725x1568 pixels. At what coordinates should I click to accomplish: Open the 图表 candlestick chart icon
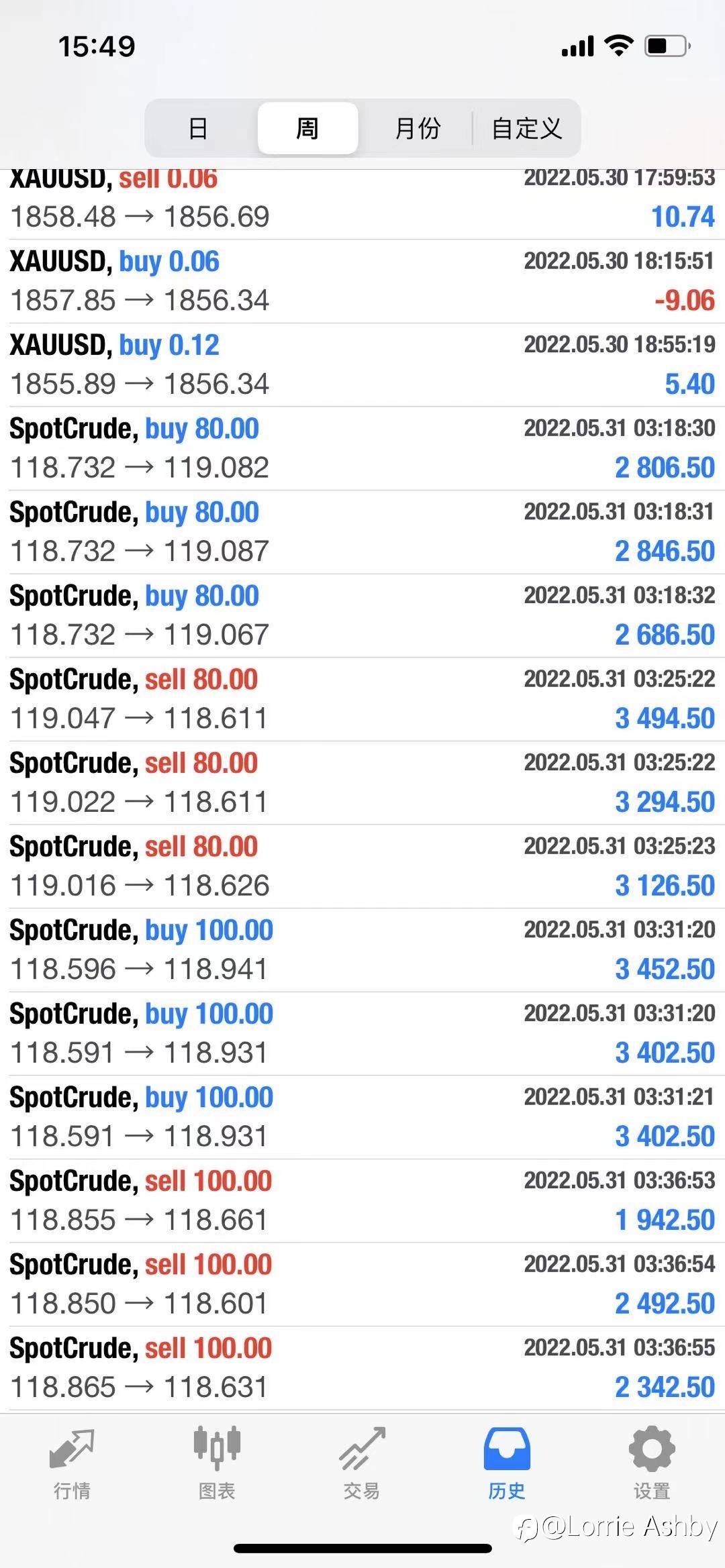[217, 1447]
